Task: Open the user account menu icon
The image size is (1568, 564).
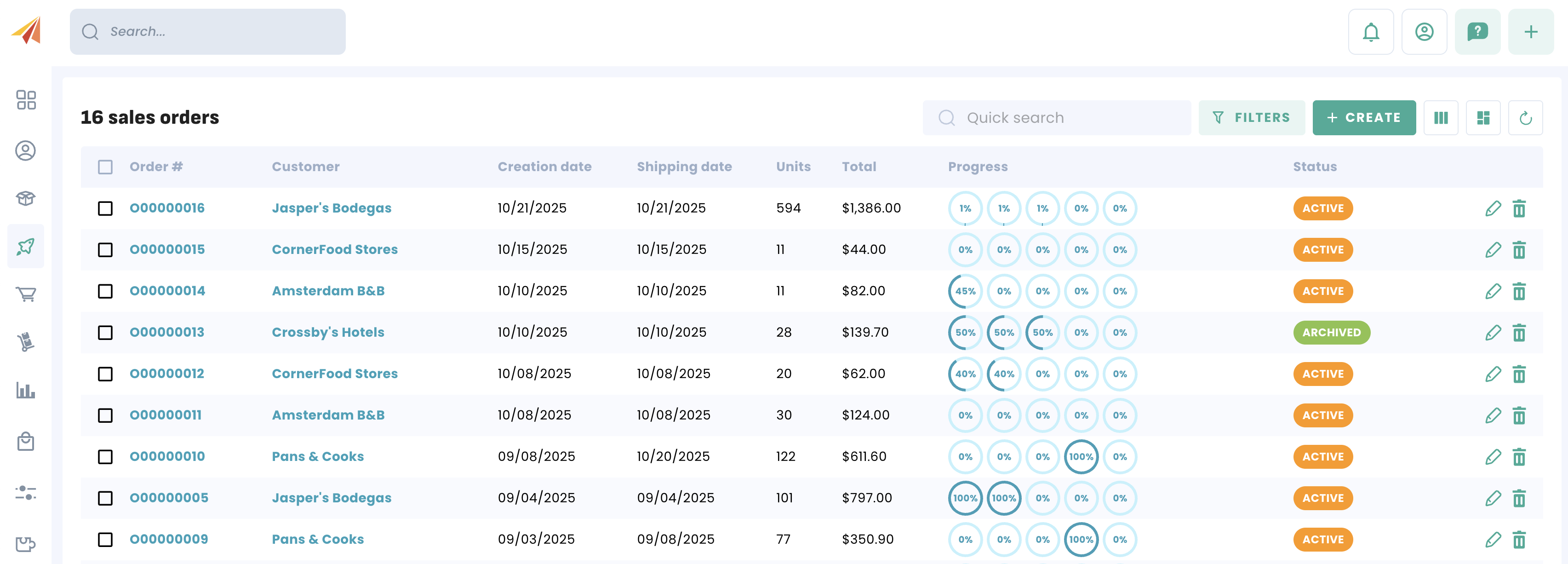Action: click(x=1424, y=32)
